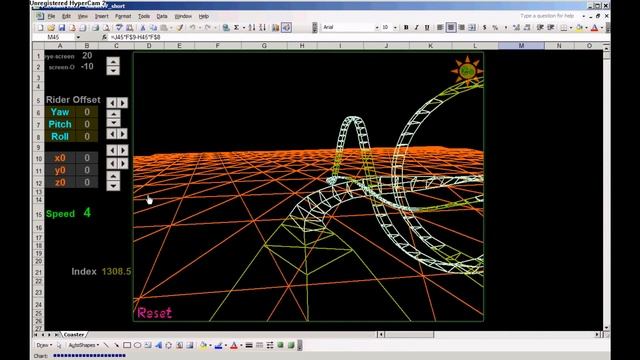Select the Oval drawing tool

point(138,345)
